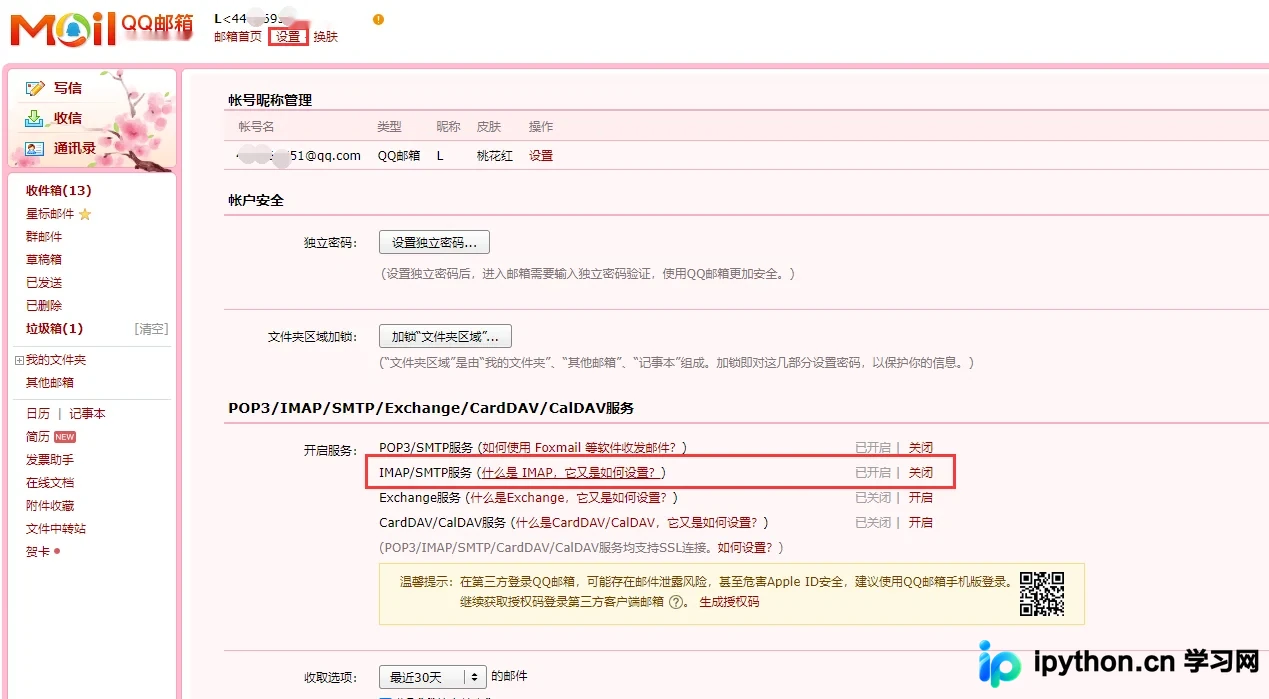The image size is (1269, 699).
Task: Open 文件中转站 in the sidebar
Action: pos(56,529)
